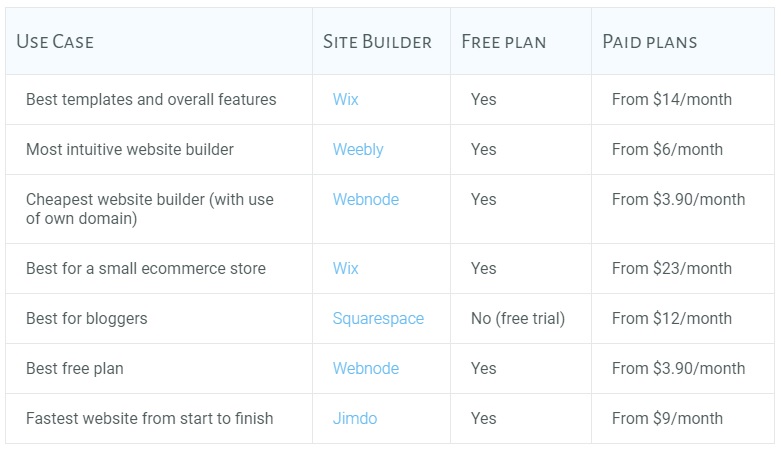This screenshot has height=454, width=781.
Task: Open Webnode link in best free plan row
Action: [x=366, y=368]
